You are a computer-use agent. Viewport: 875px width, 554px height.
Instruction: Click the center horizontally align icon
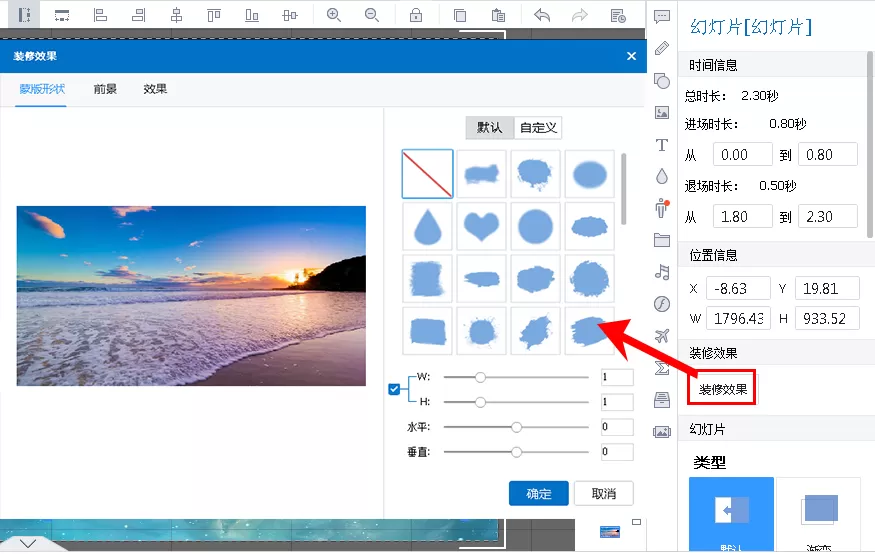click(x=176, y=15)
